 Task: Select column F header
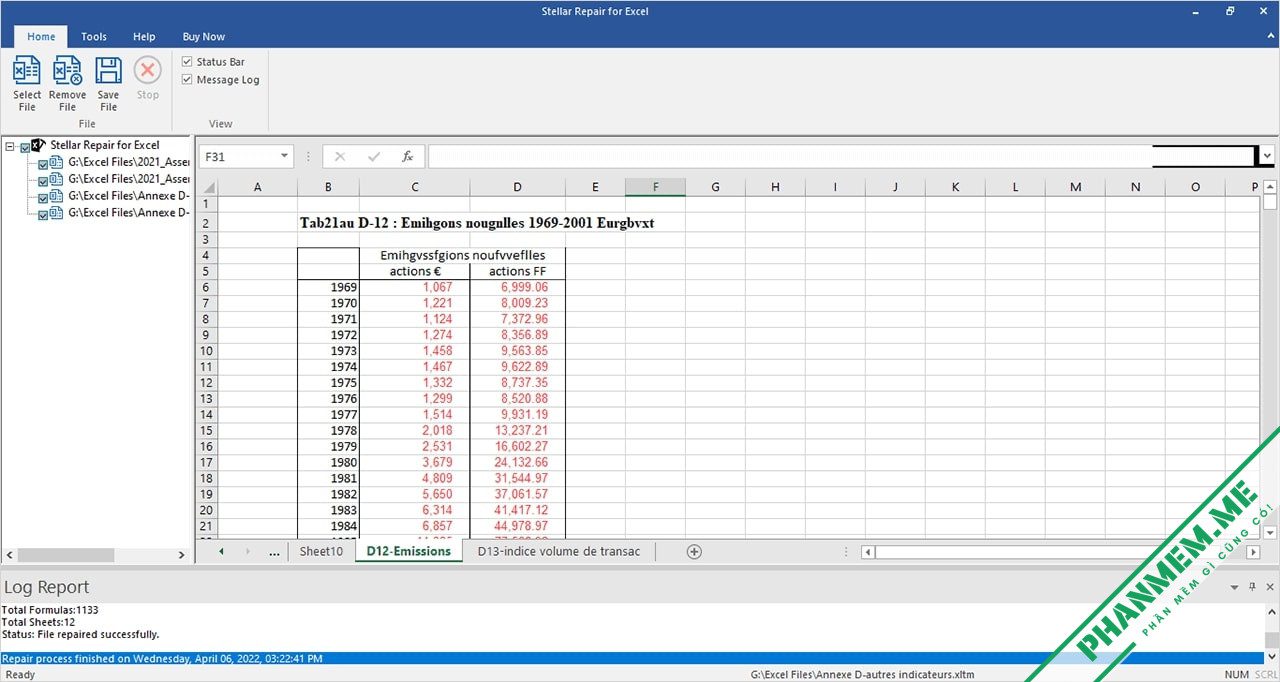point(655,187)
